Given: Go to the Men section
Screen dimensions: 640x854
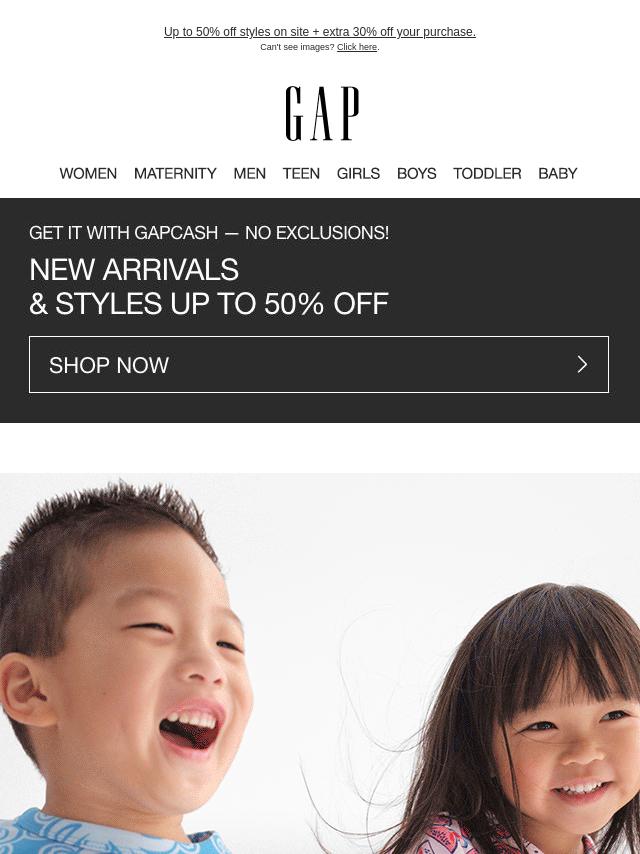Looking at the screenshot, I should pyautogui.click(x=249, y=173).
